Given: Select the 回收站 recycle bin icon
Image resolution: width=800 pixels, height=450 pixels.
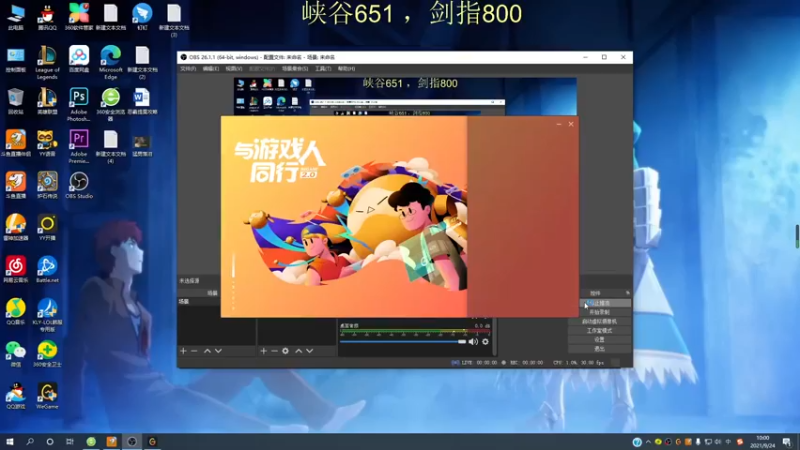Looking at the screenshot, I should click(15, 101).
